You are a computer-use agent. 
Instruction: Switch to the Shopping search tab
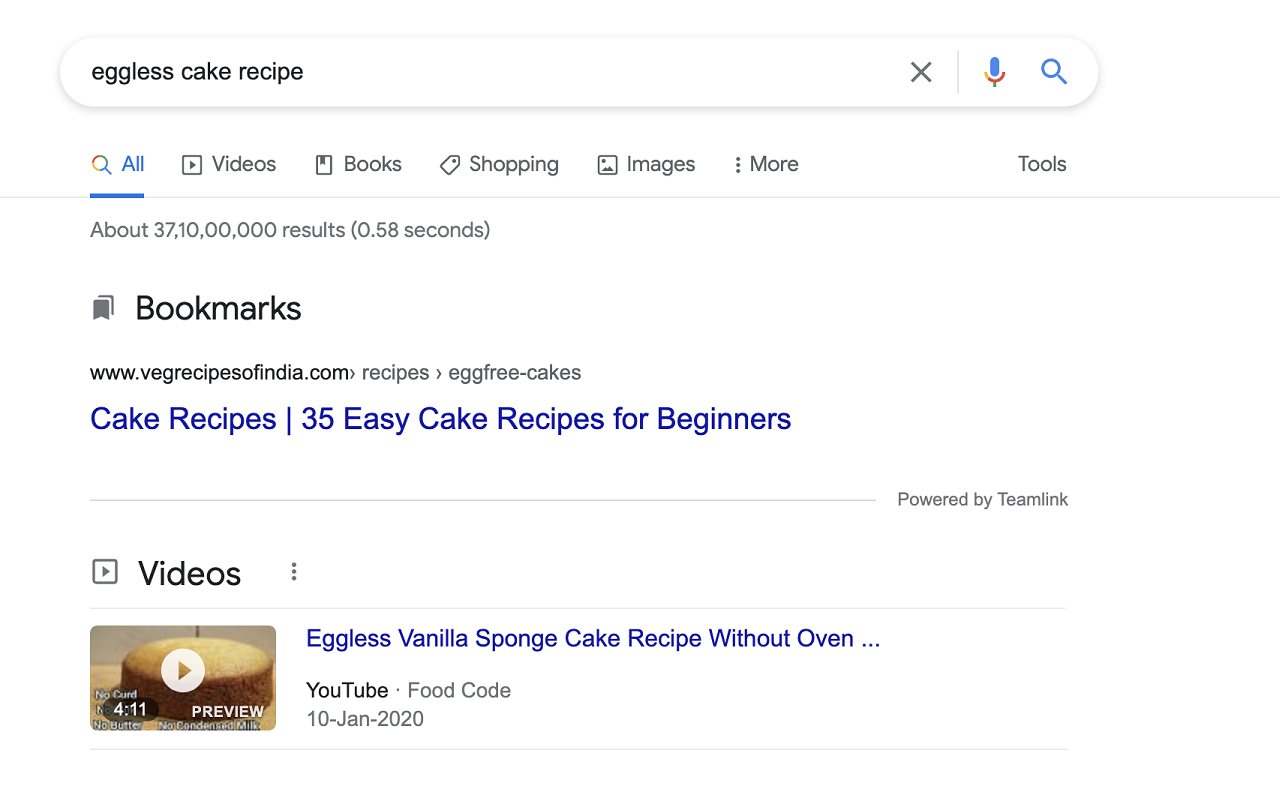click(499, 165)
